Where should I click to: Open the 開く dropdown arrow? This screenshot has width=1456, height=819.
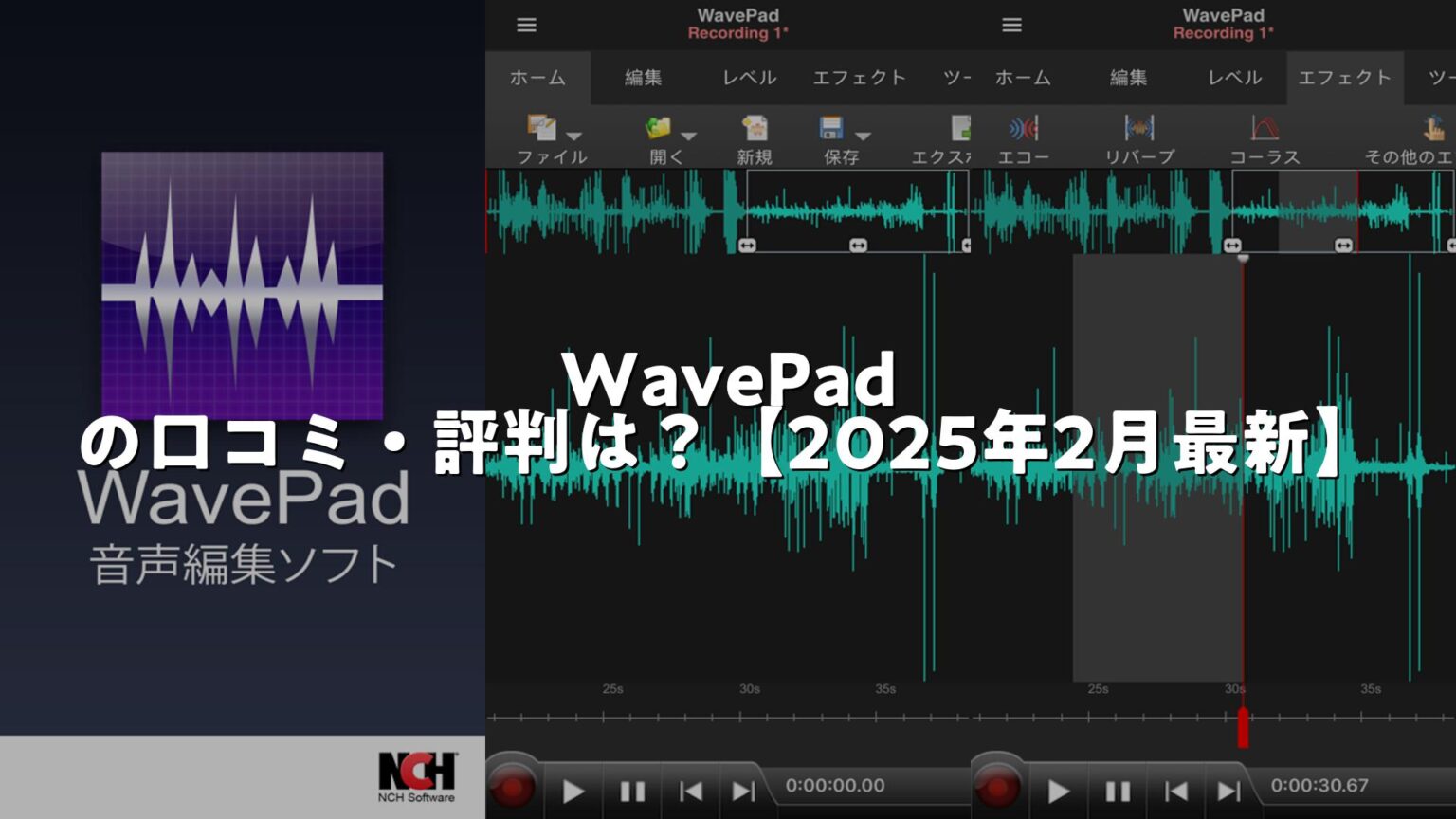pos(689,137)
